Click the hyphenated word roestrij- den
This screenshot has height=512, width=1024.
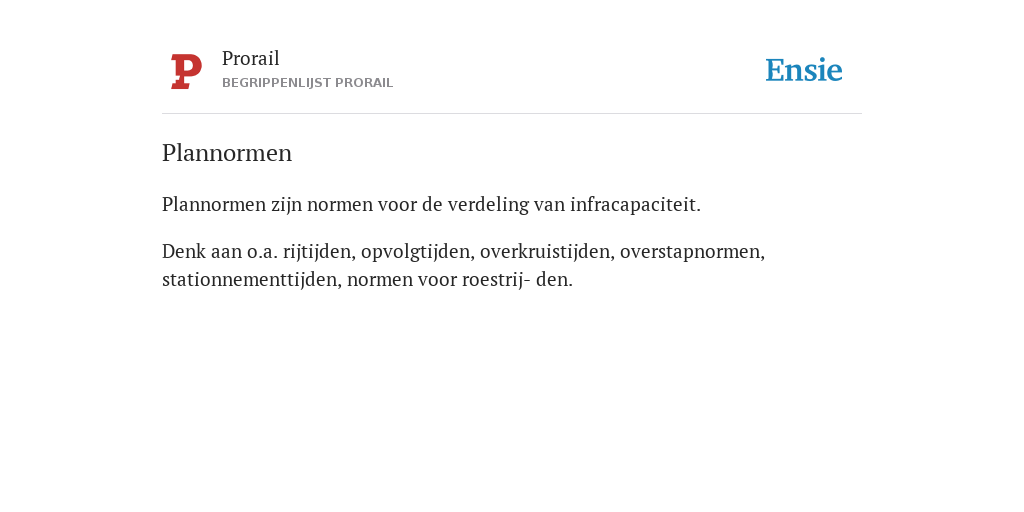[x=517, y=280]
